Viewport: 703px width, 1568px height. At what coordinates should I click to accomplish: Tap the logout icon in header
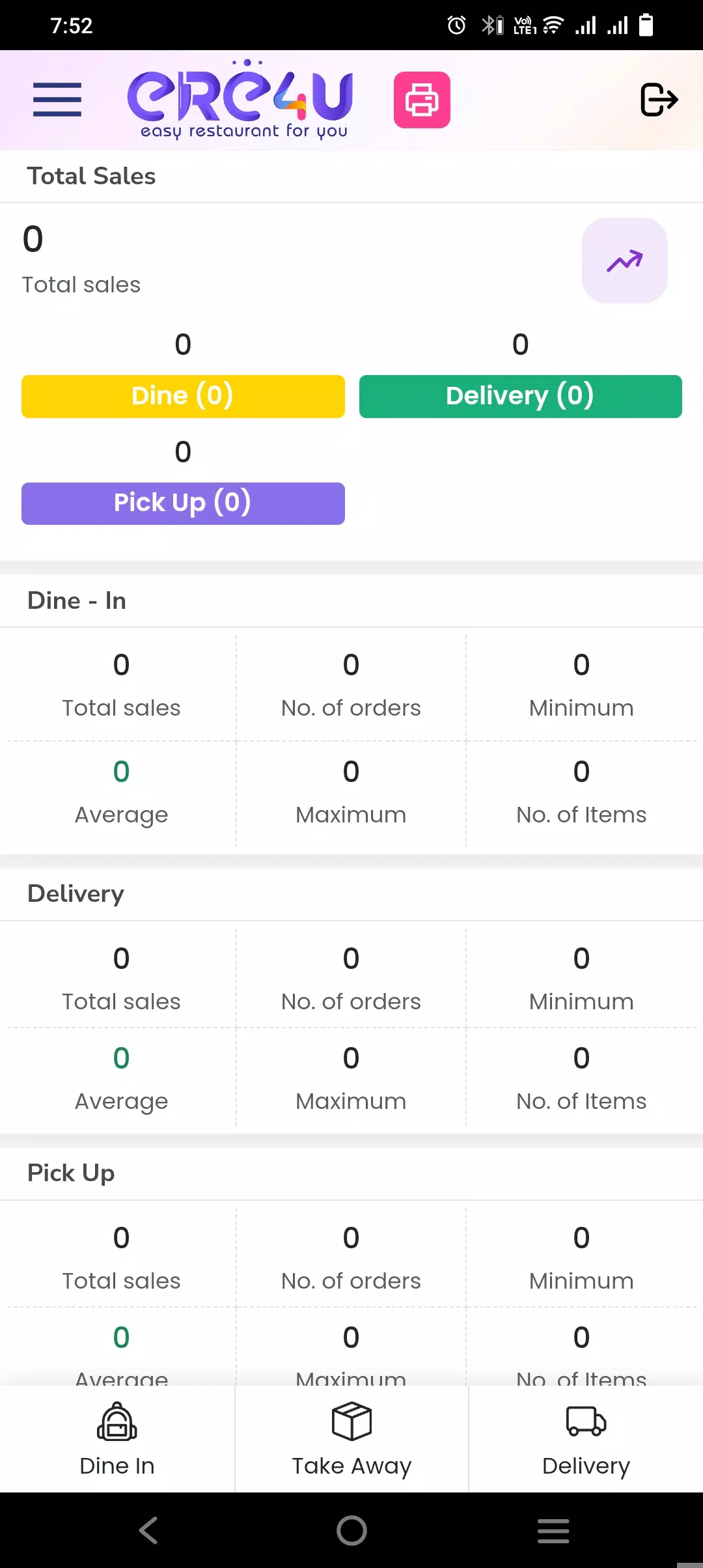click(x=659, y=100)
